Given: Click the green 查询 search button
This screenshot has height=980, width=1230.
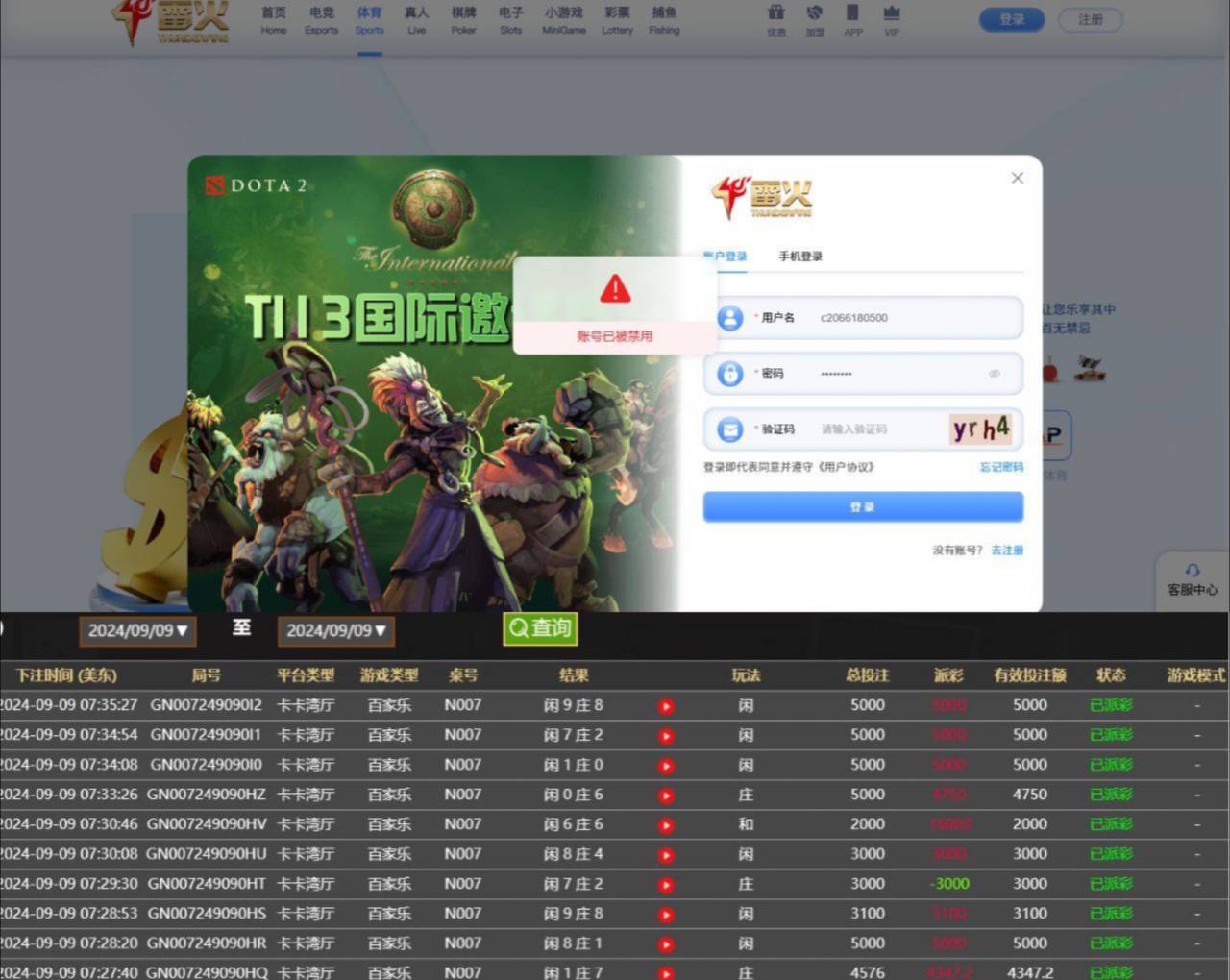Looking at the screenshot, I should (x=540, y=629).
